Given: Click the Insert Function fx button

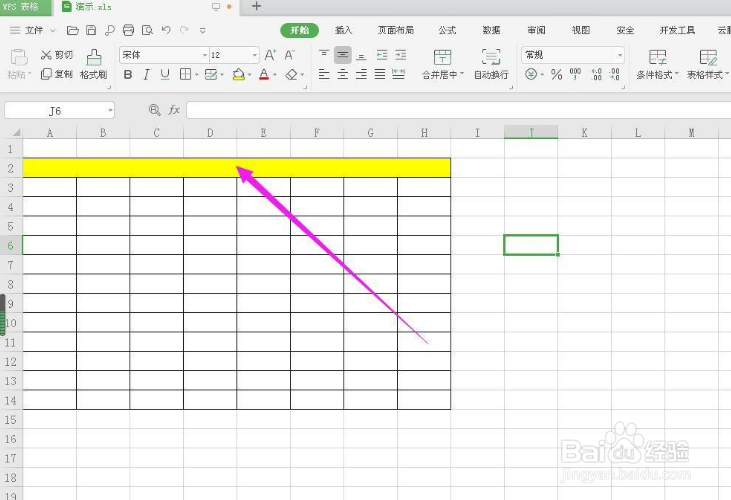Looking at the screenshot, I should (x=174, y=110).
